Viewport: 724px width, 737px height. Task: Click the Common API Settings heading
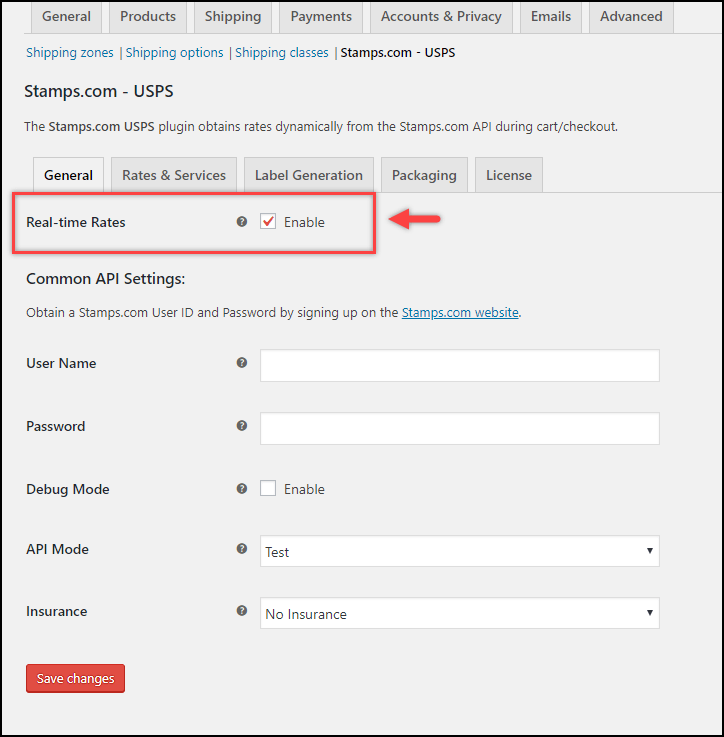point(105,279)
